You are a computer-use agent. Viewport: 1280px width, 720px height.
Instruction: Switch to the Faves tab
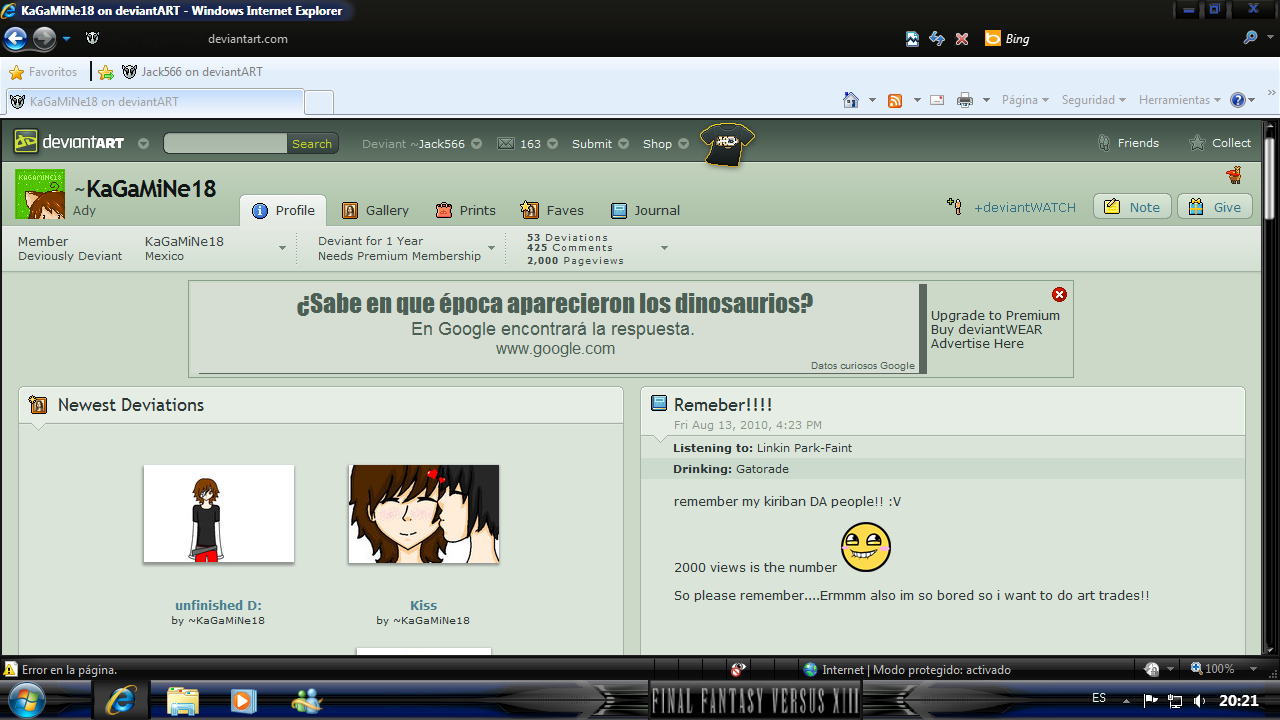pos(552,210)
